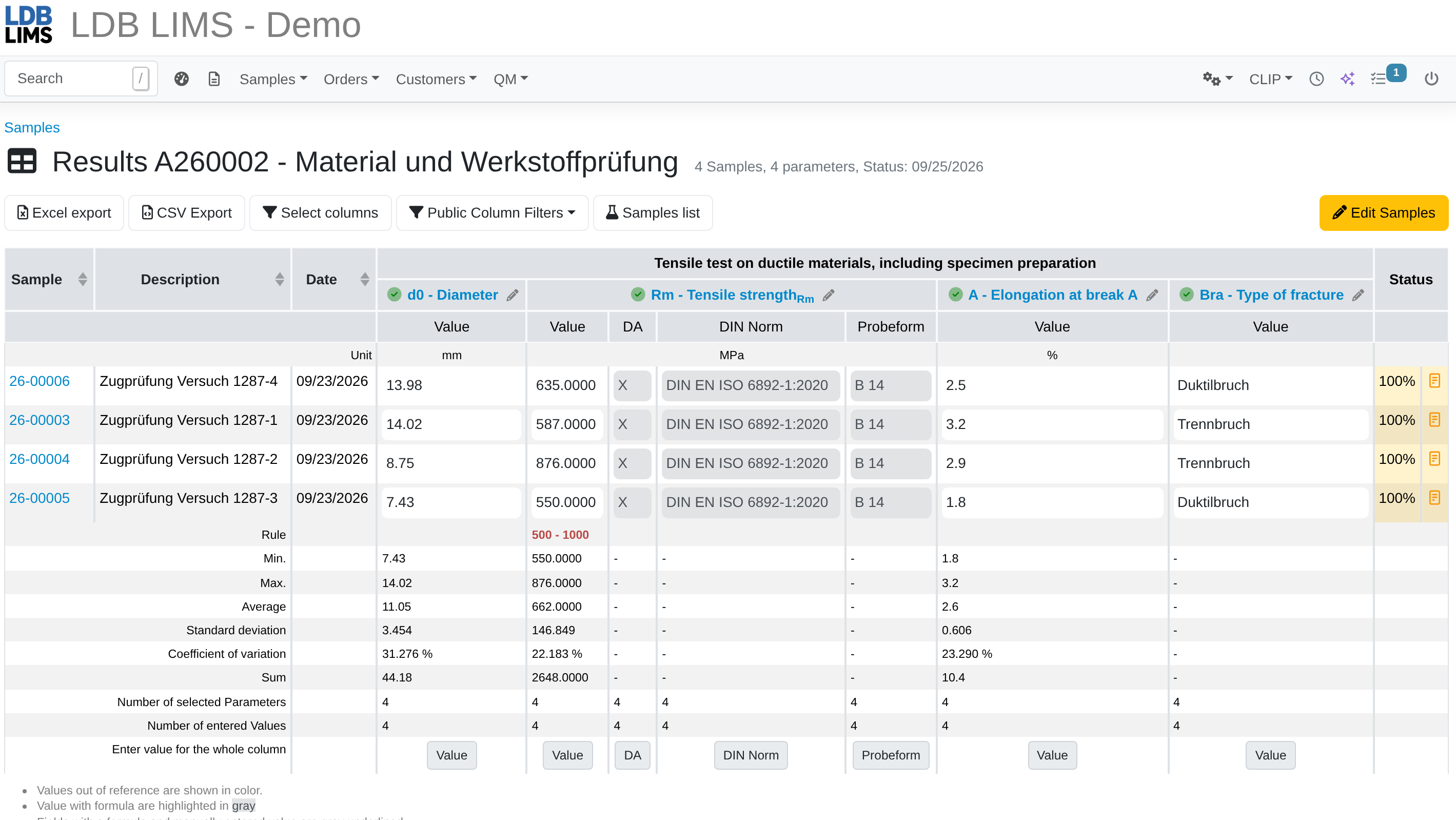The height and width of the screenshot is (820, 1456).
Task: Open the report icon for sample 26-00005
Action: (1434, 498)
